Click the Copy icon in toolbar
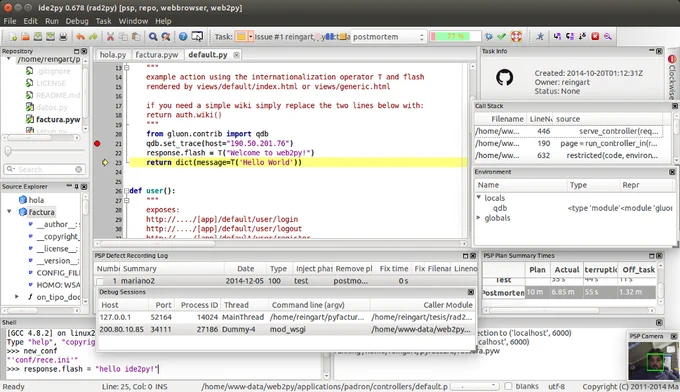Viewport: 680px width, 392px height. [123, 37]
